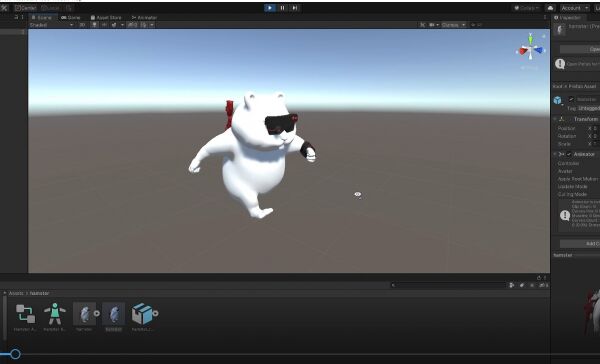Screen dimensions: 600x364
Task: Click the scene orientation gizmo
Action: coord(530,49)
